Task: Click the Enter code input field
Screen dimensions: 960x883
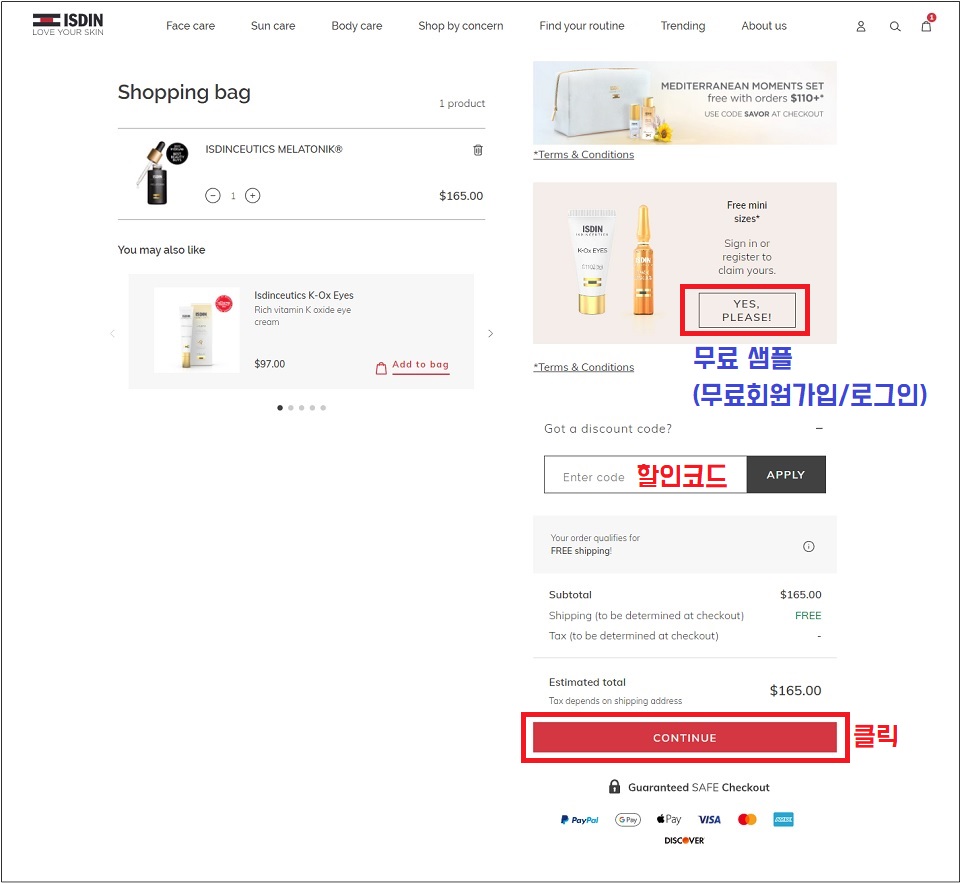Action: pyautogui.click(x=645, y=475)
